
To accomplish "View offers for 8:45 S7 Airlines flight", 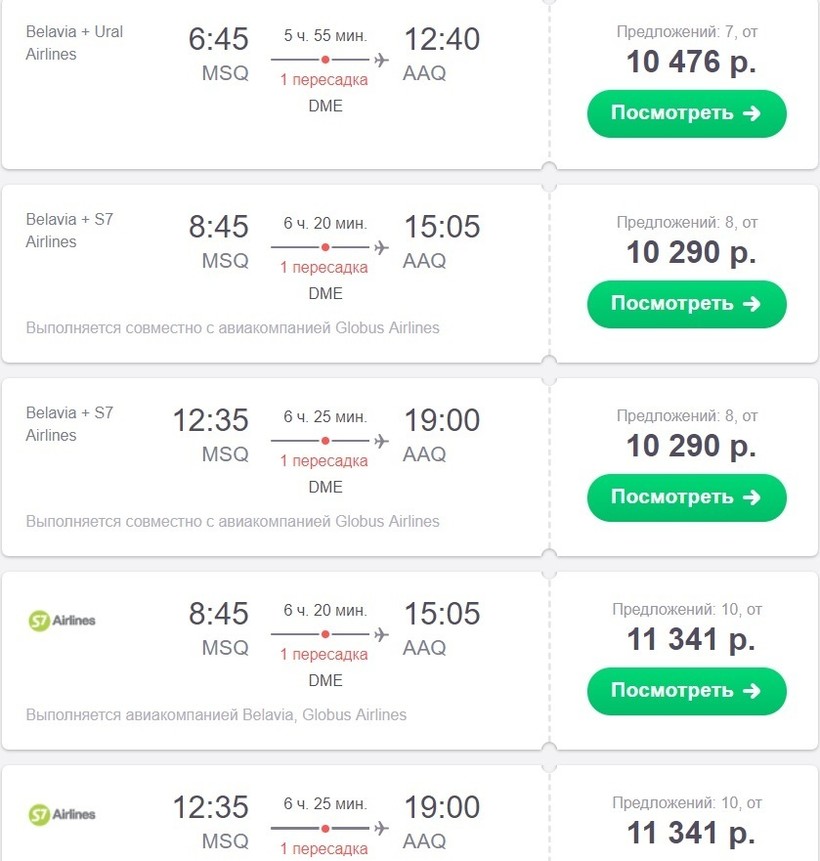I will (x=686, y=691).
